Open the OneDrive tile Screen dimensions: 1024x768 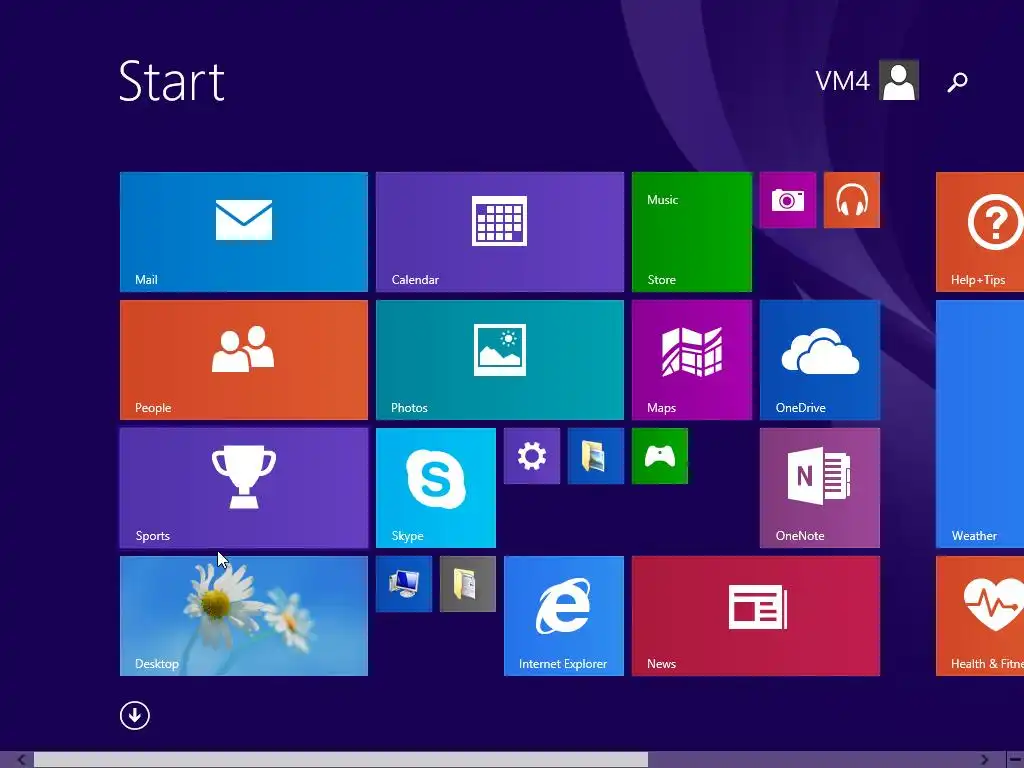pos(820,360)
